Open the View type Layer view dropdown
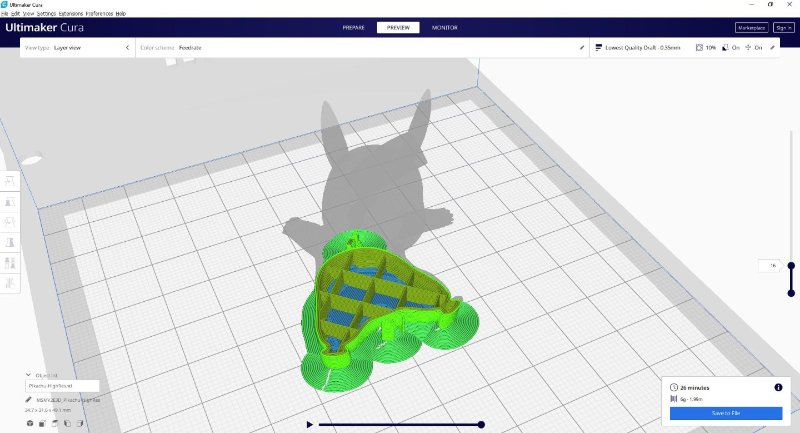Screen dimensions: 800x433 point(77,47)
